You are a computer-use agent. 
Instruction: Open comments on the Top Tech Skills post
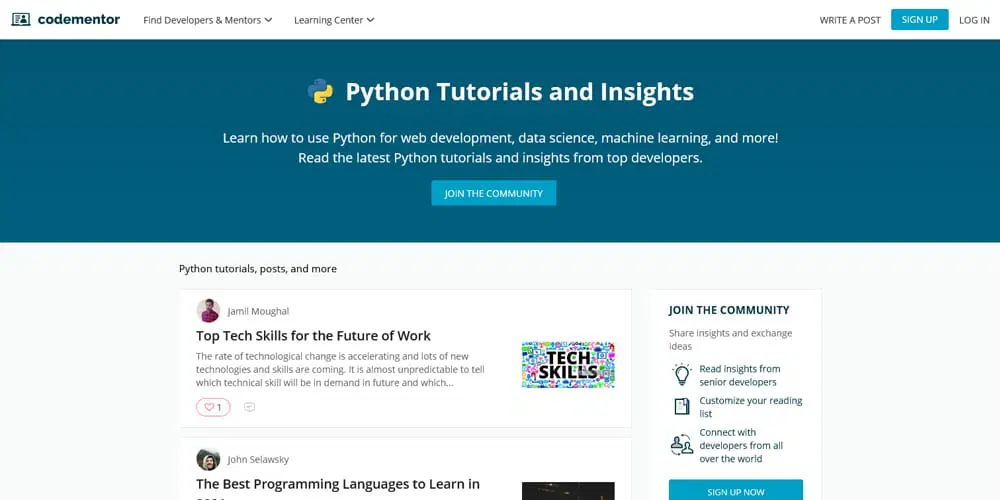[x=249, y=407]
